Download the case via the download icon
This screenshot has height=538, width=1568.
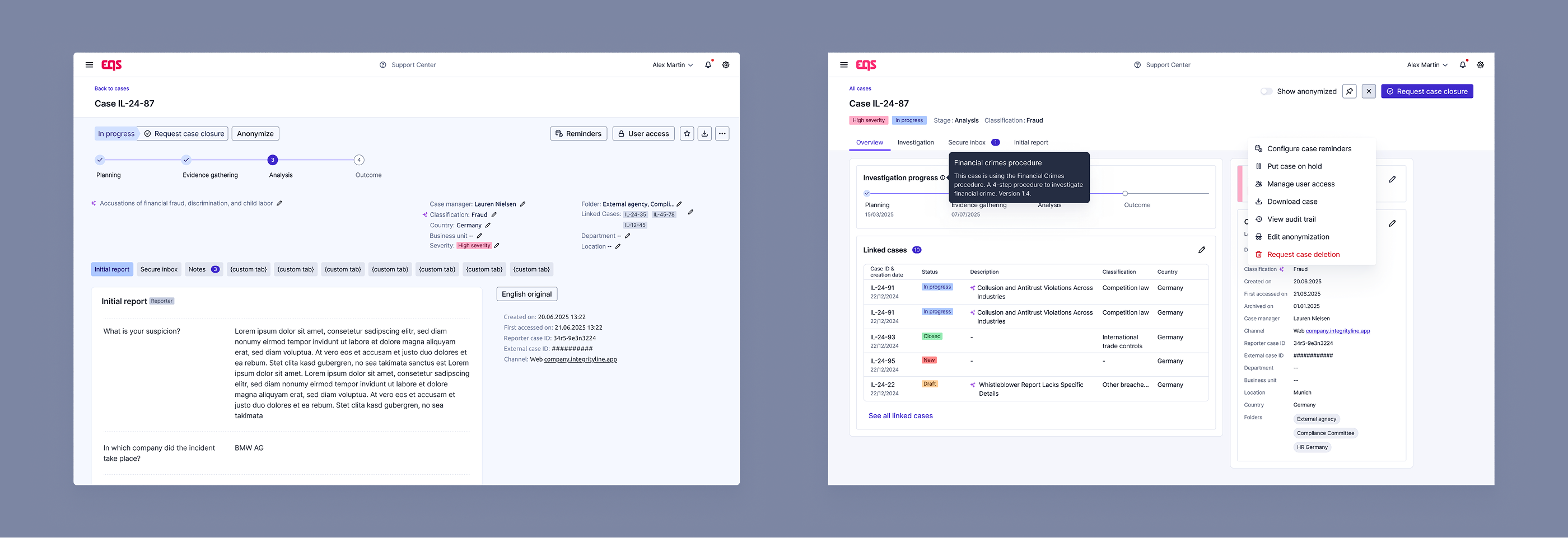click(705, 133)
